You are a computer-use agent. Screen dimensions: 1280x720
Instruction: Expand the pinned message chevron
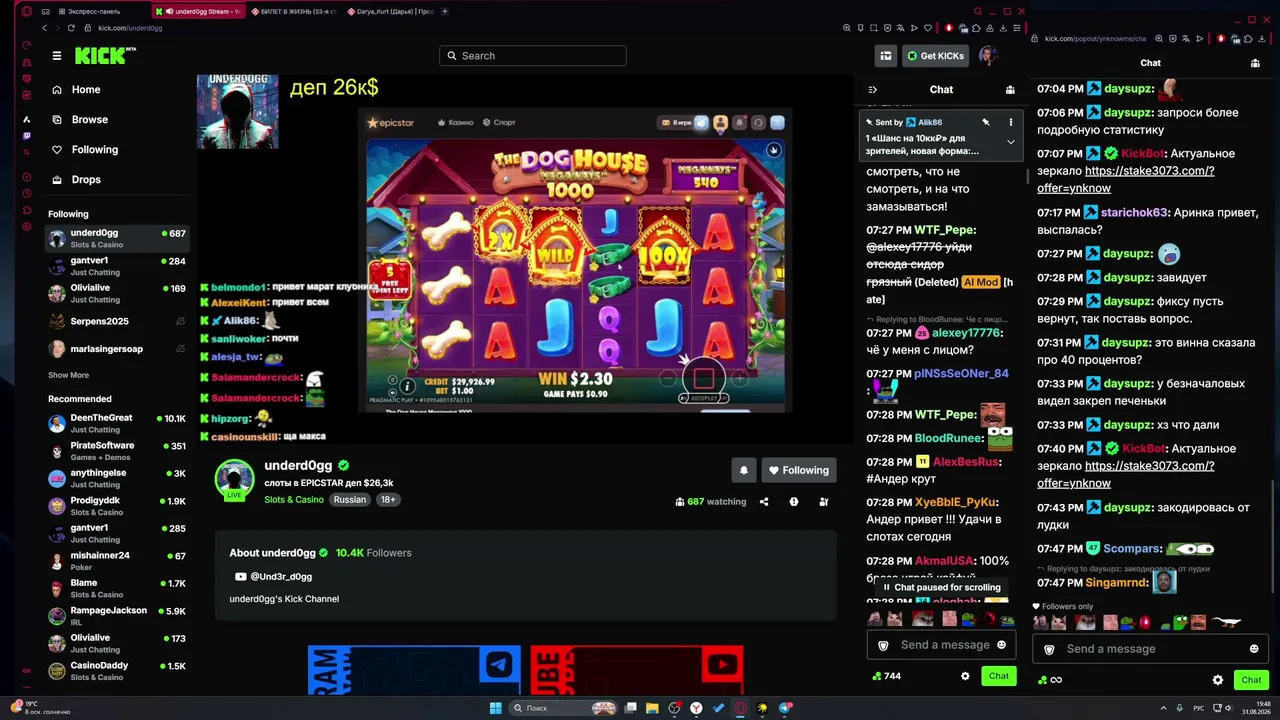click(x=1010, y=142)
